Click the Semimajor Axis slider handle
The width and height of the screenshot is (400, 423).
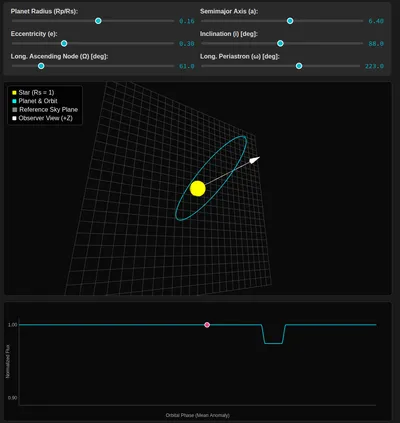290,21
